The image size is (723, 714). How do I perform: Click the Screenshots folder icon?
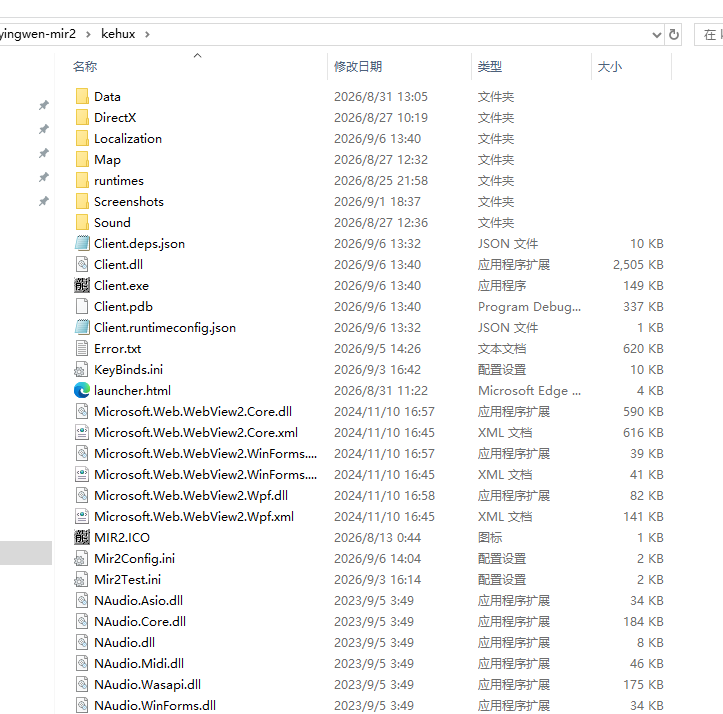82,202
